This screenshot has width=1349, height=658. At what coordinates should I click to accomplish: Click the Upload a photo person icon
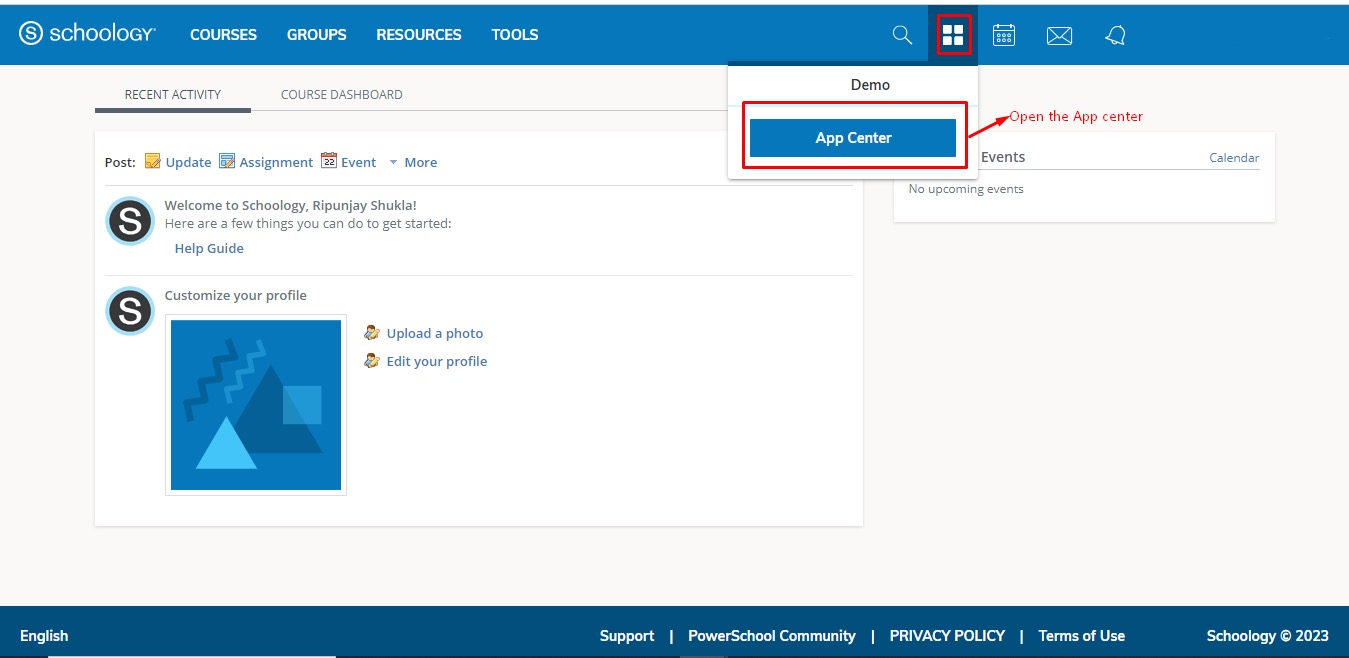(x=372, y=333)
